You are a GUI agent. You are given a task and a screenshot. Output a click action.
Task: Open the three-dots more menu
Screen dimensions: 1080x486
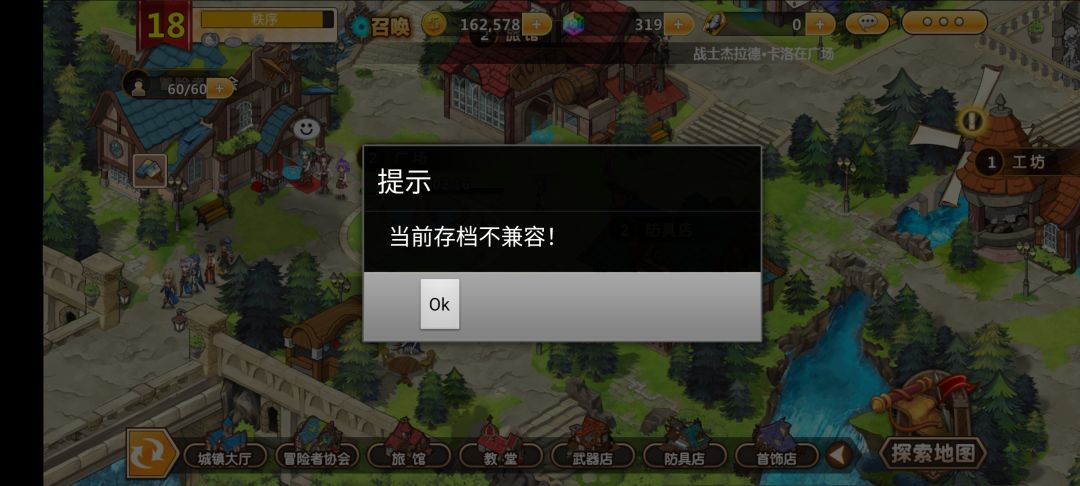944,22
